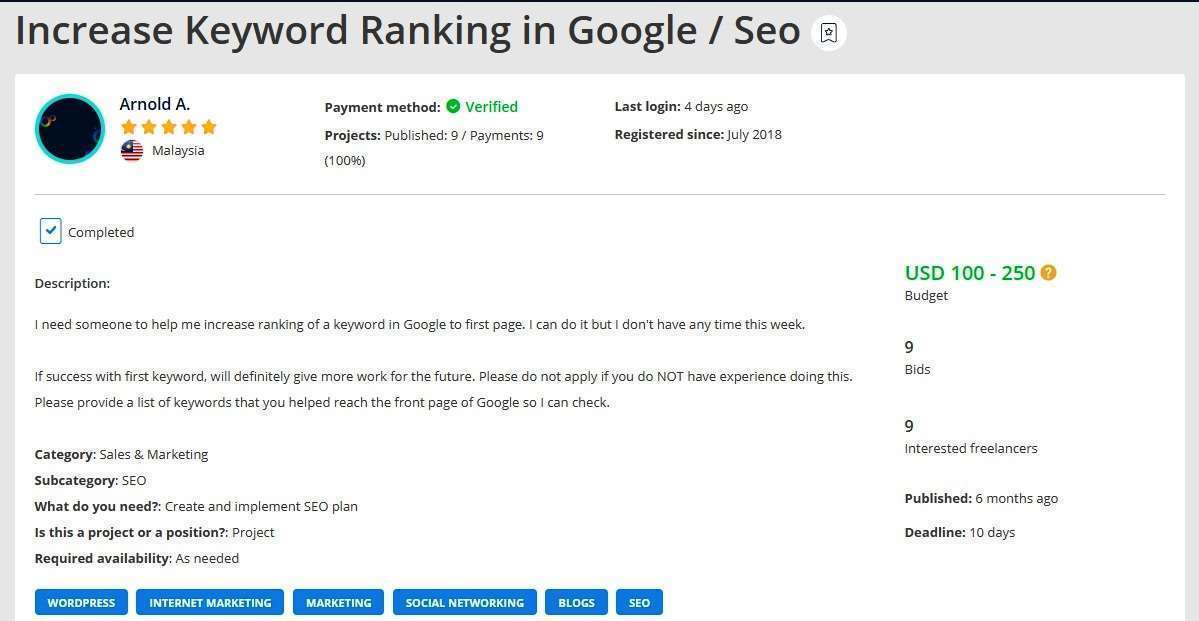Click the five-star rating icons
1199x621 pixels.
(x=168, y=127)
